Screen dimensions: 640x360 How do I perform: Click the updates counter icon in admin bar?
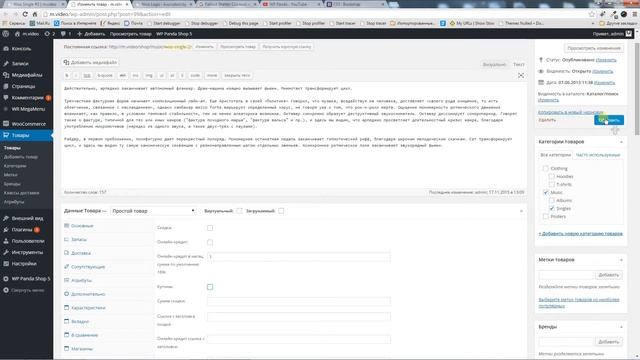47,34
